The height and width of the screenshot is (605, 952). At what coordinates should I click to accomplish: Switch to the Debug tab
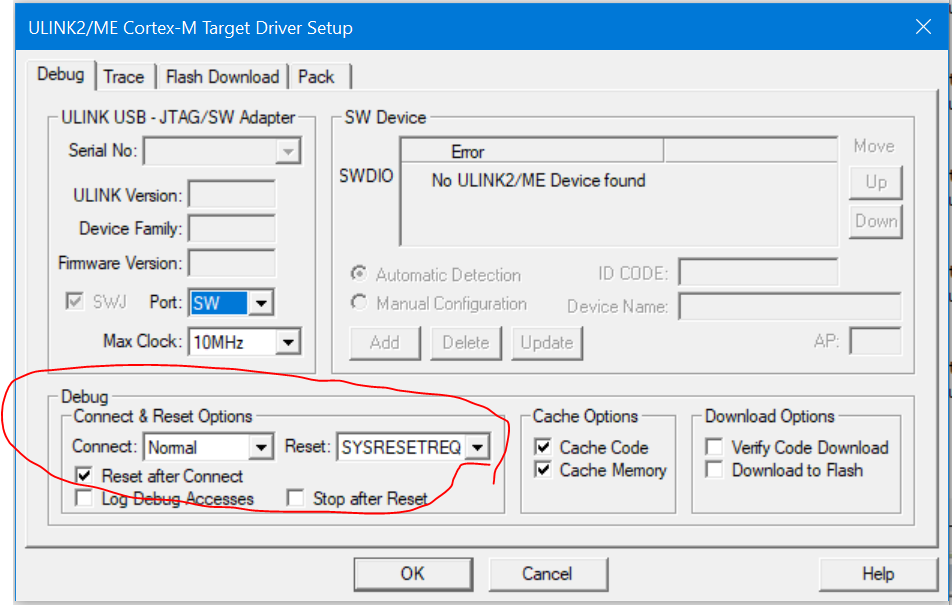(61, 75)
